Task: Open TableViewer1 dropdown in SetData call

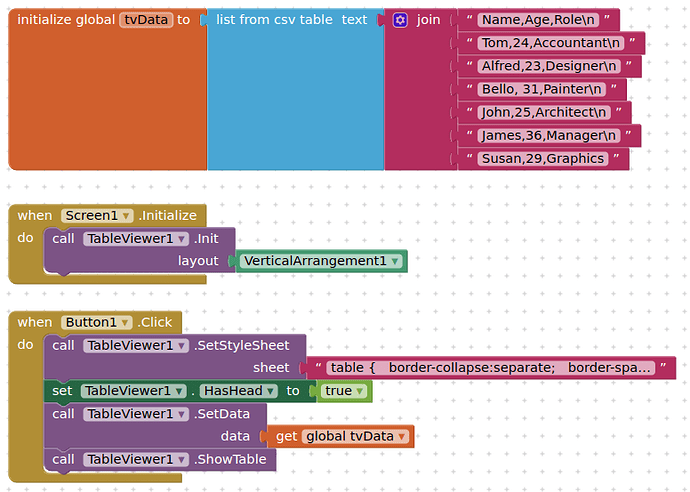Action: [136, 414]
